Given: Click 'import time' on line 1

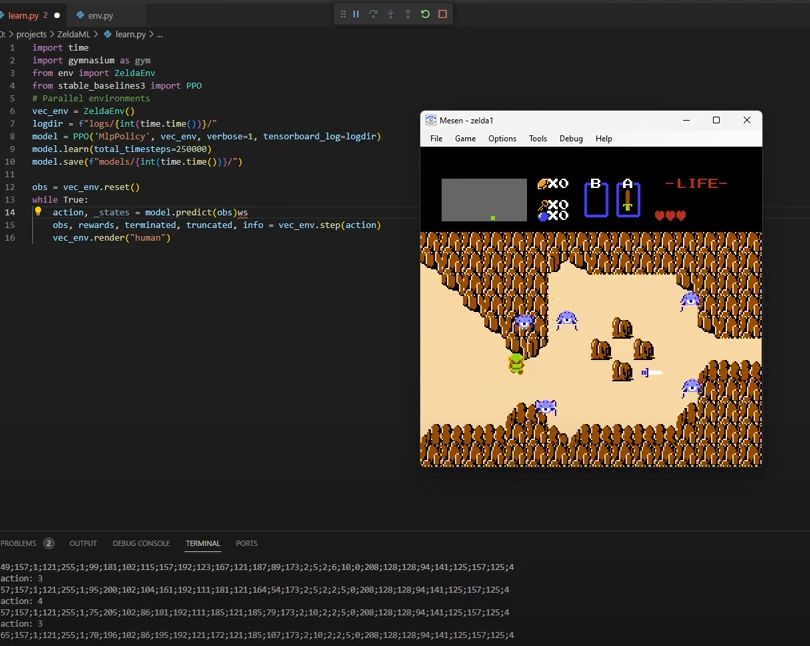Looking at the screenshot, I should pyautogui.click(x=60, y=48).
